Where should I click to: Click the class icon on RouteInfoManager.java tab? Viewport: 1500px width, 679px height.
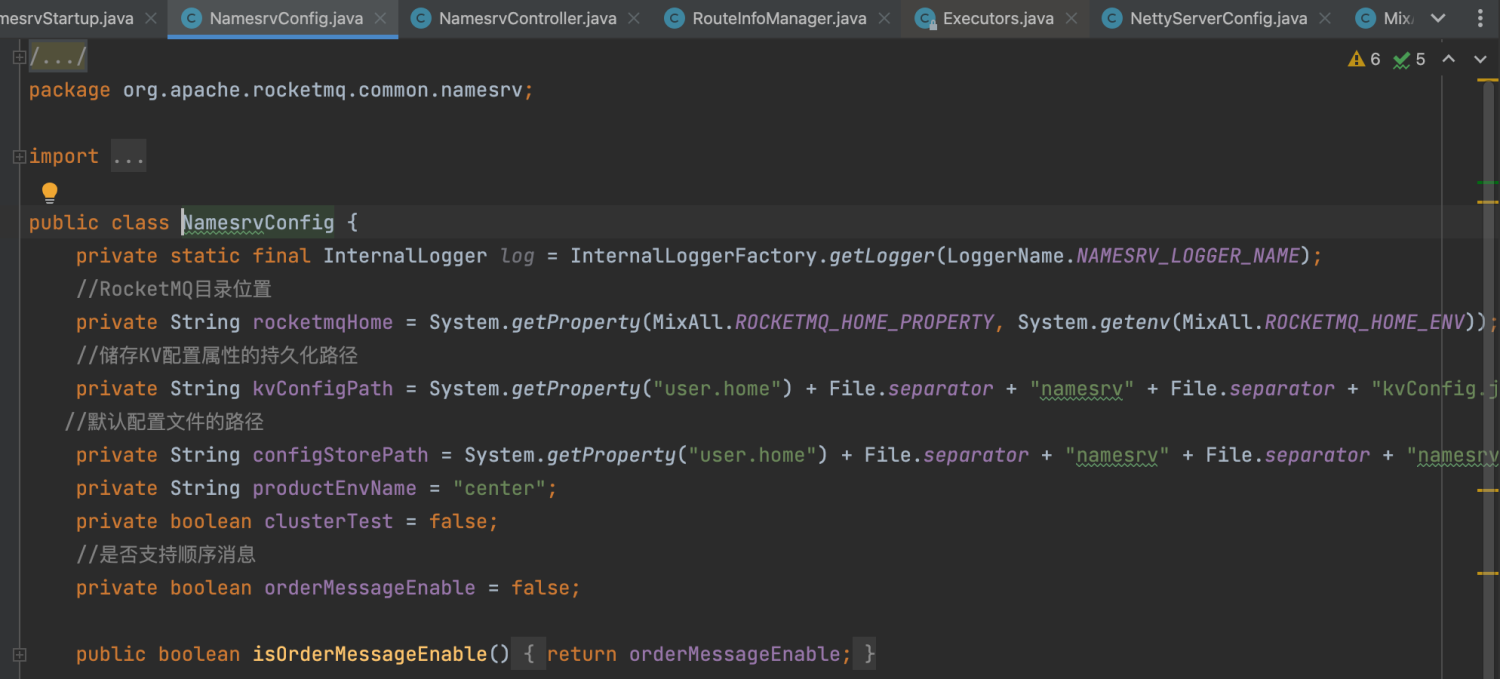coord(675,18)
